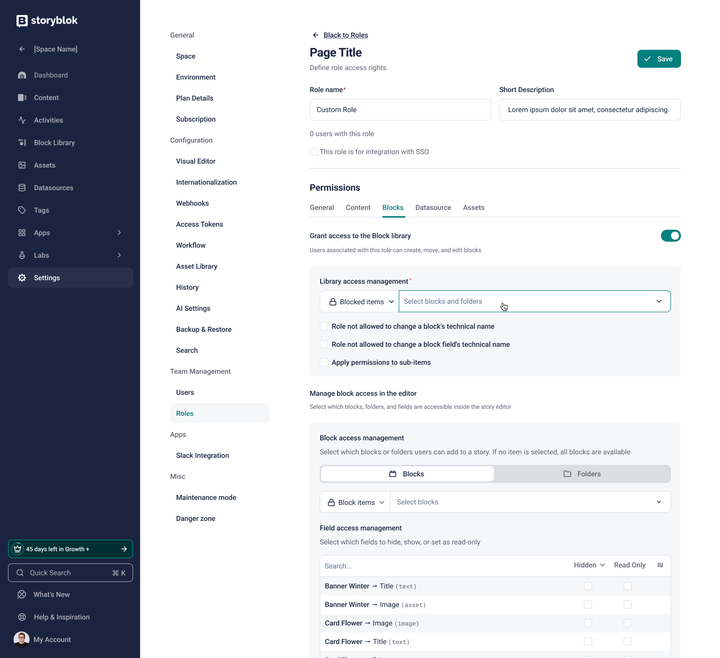Open the Hidden column dropdown

click(x=589, y=565)
